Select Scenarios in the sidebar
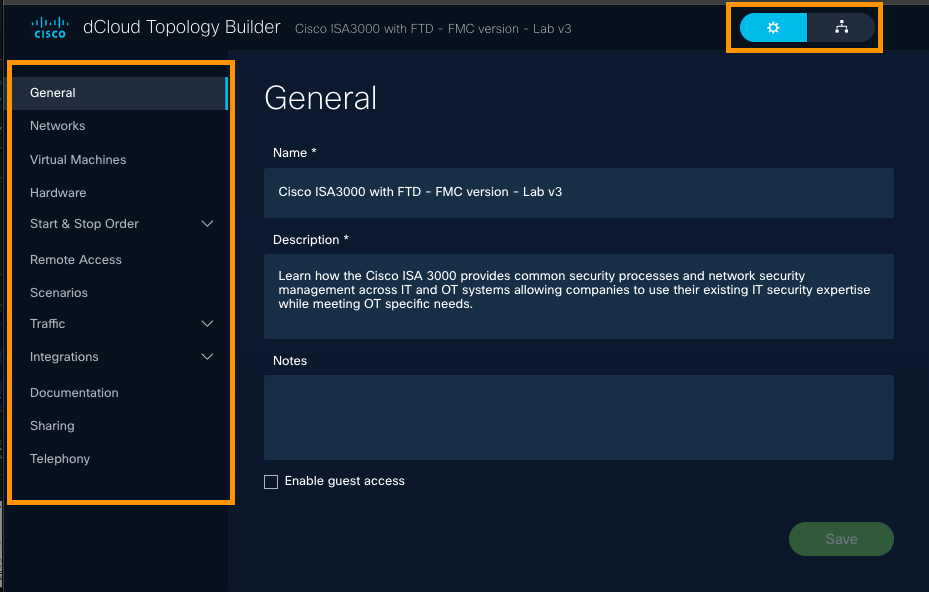 [59, 293]
